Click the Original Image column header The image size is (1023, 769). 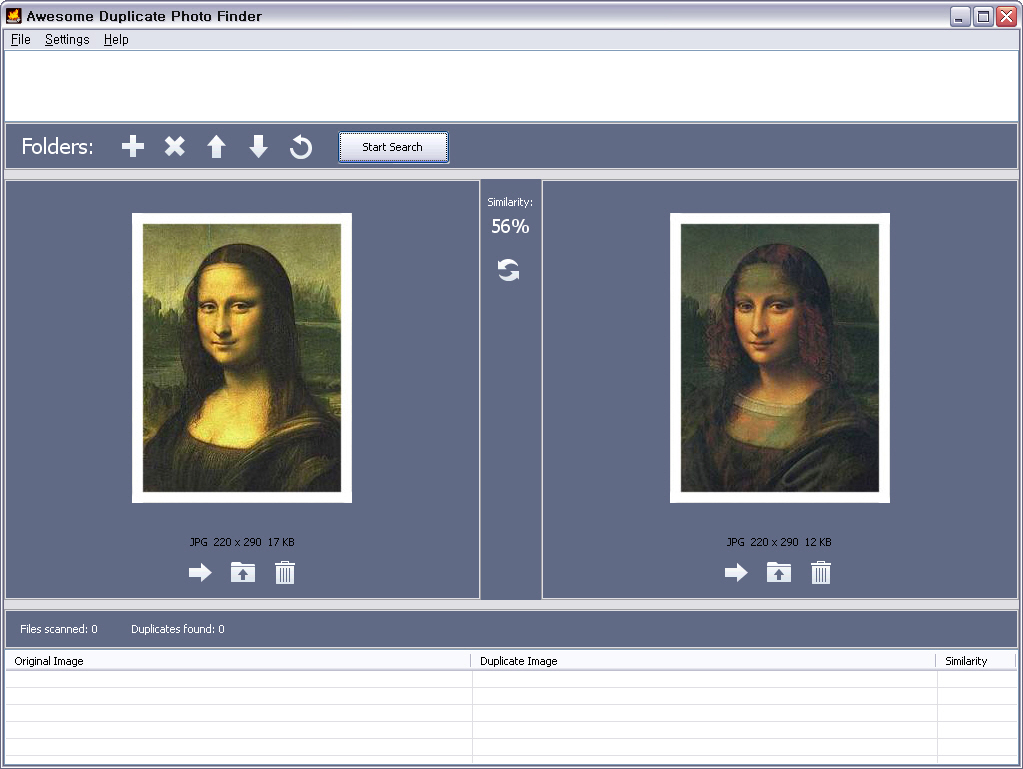[x=238, y=661]
